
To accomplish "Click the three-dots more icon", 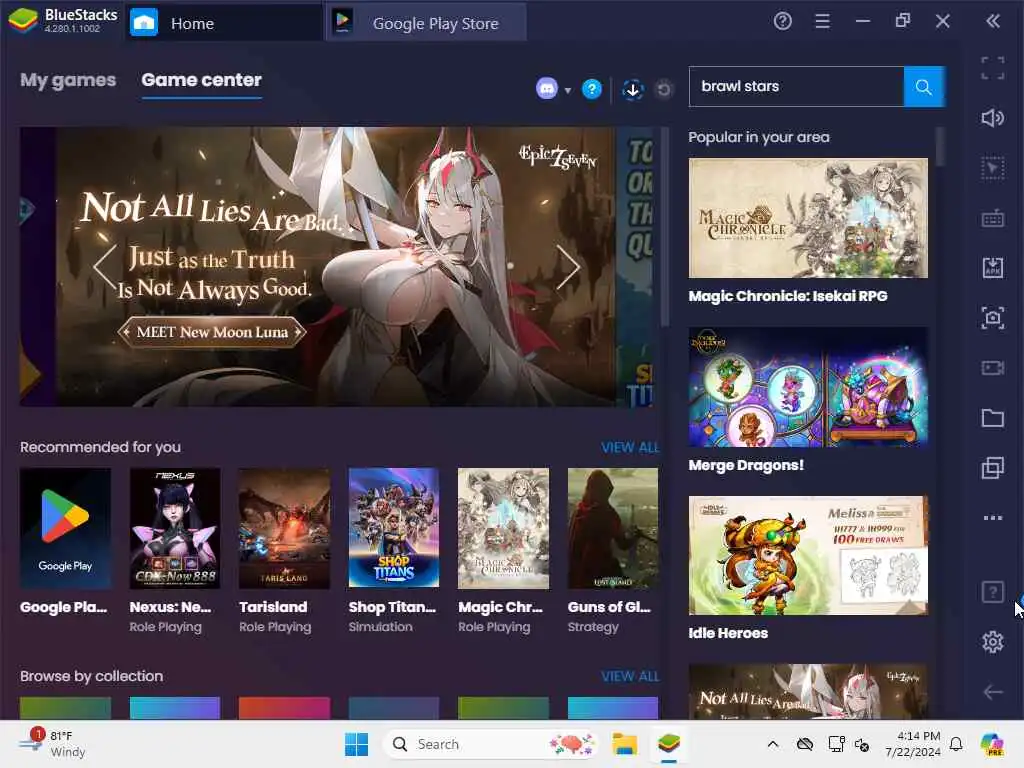I will [993, 518].
